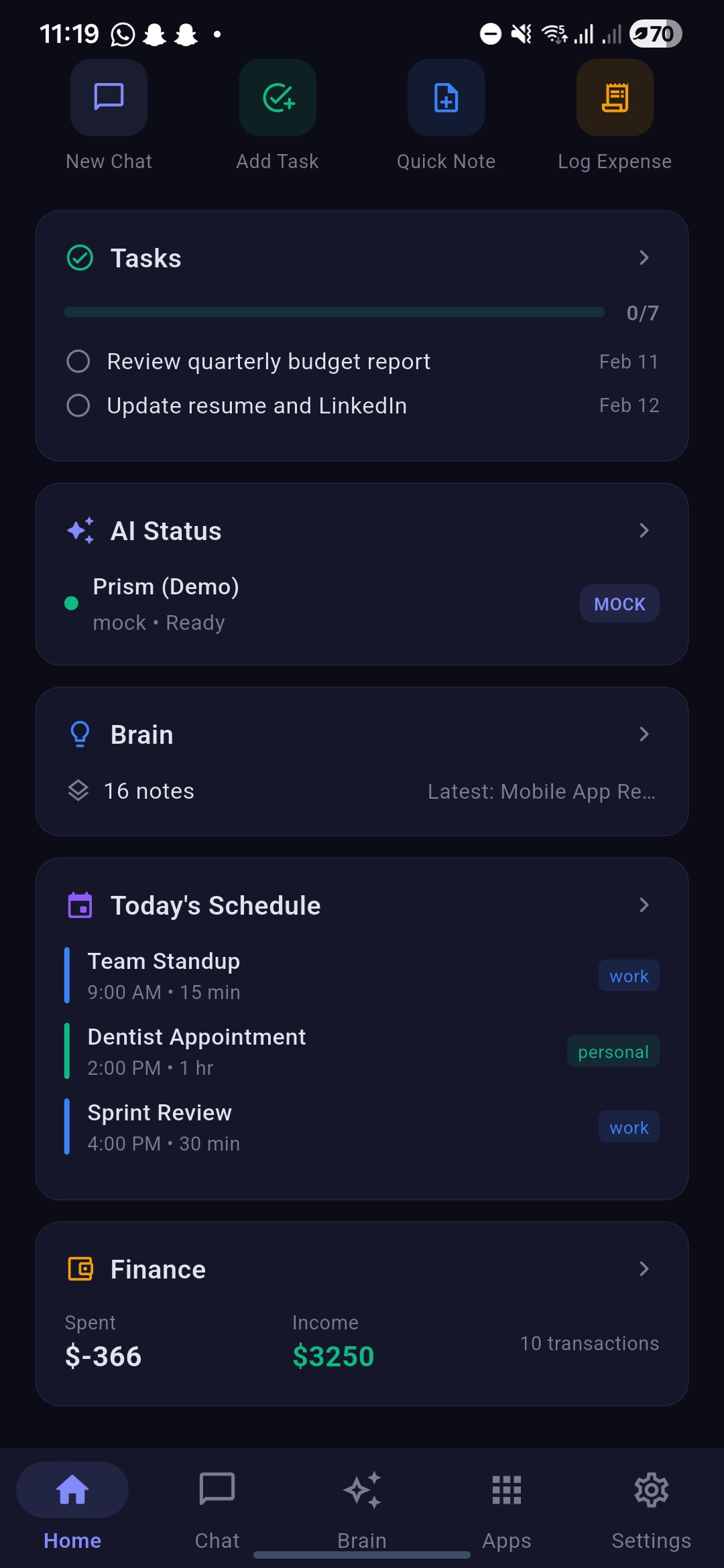Open the Finance card chevron

coord(644,1269)
